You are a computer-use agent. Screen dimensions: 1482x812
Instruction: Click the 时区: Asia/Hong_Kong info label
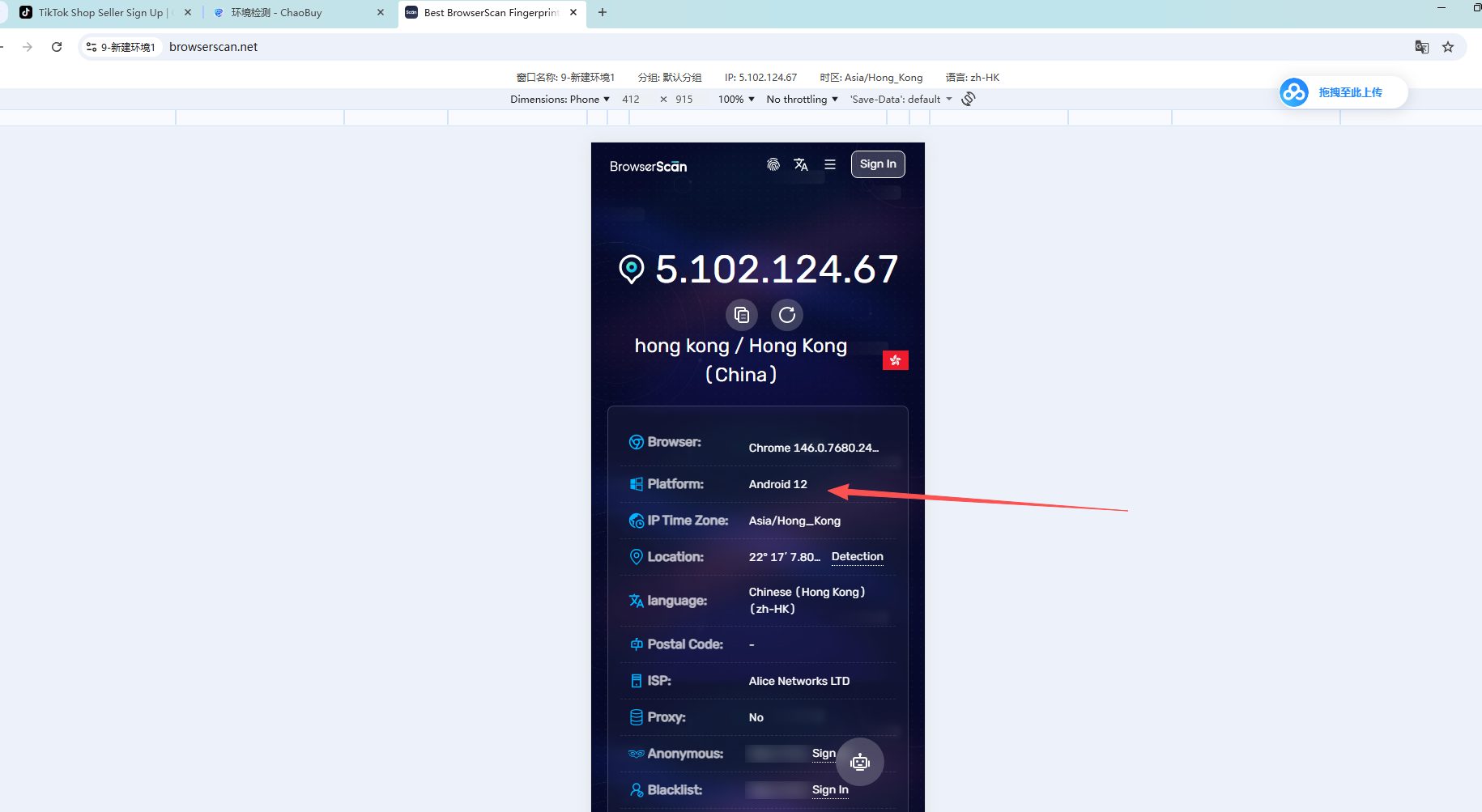point(871,78)
